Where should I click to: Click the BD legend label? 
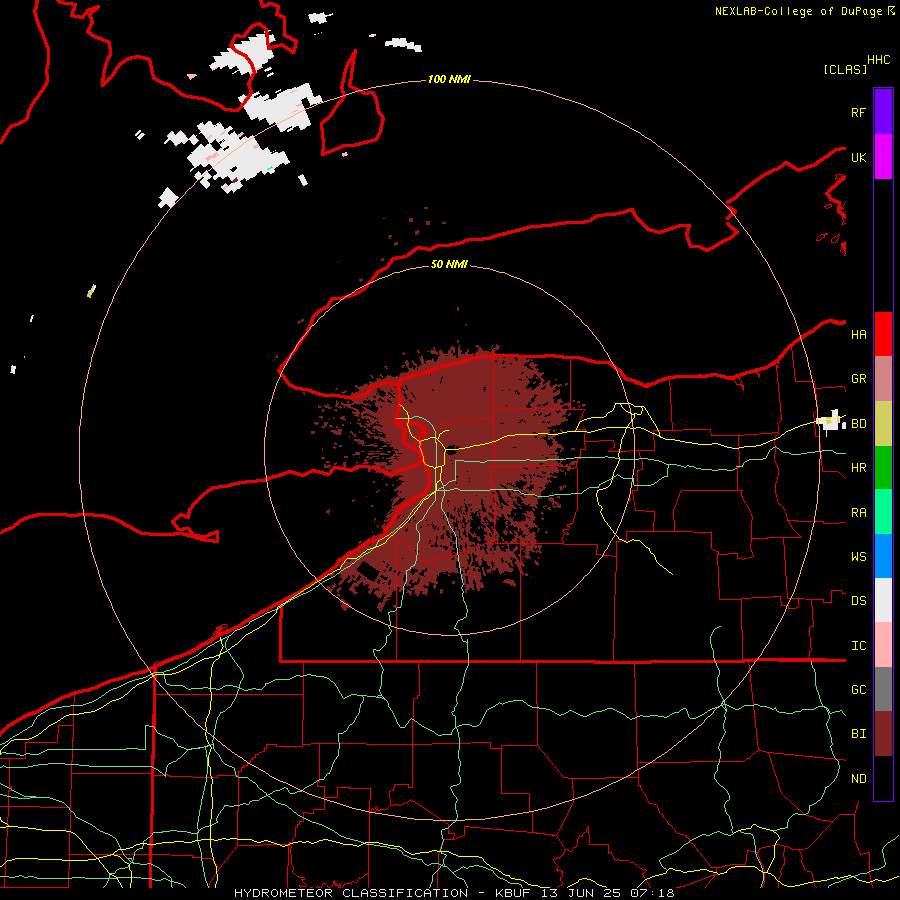859,424
